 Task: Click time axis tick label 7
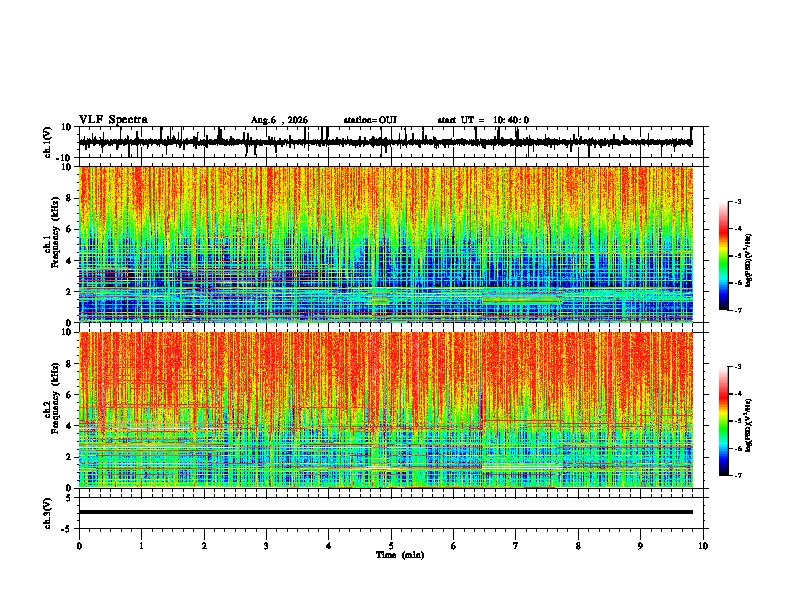point(516,546)
